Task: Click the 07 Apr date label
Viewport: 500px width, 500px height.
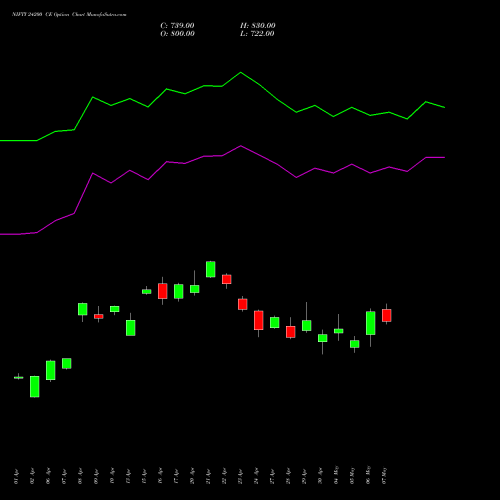Action: [x=64, y=477]
